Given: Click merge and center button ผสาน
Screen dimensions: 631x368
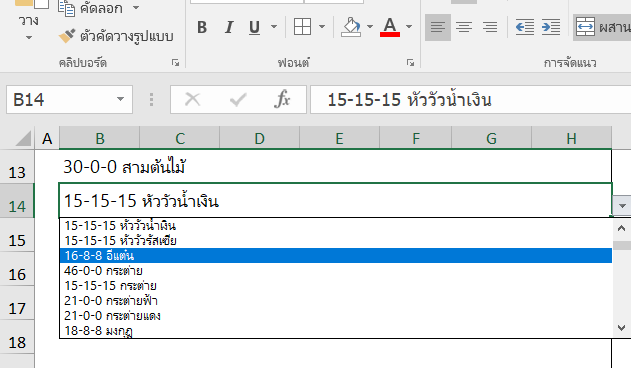Looking at the screenshot, I should pos(602,27).
